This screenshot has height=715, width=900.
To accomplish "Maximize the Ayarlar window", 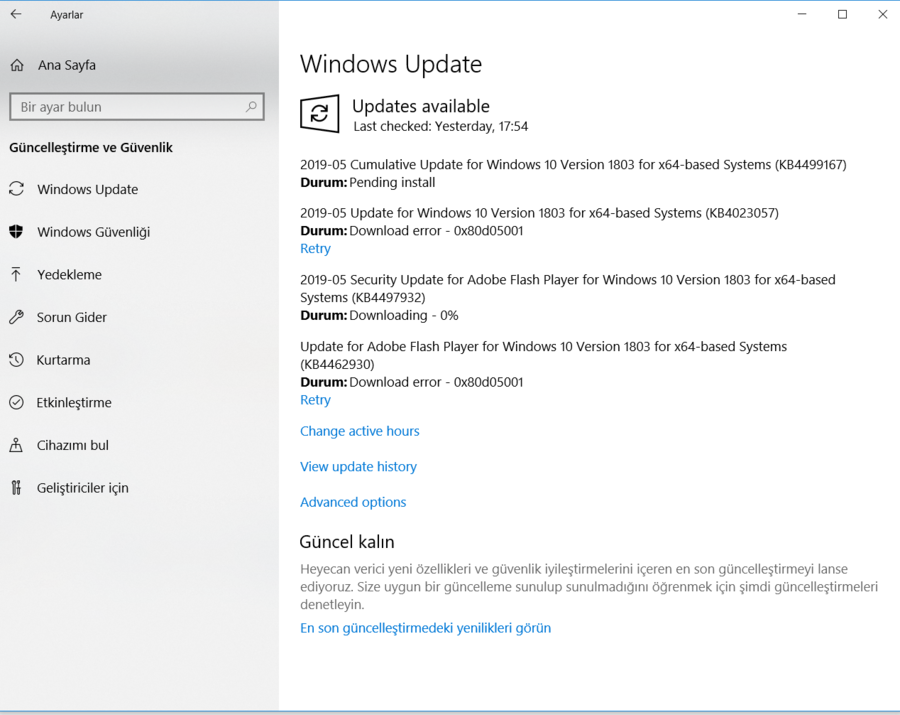I will 842,14.
